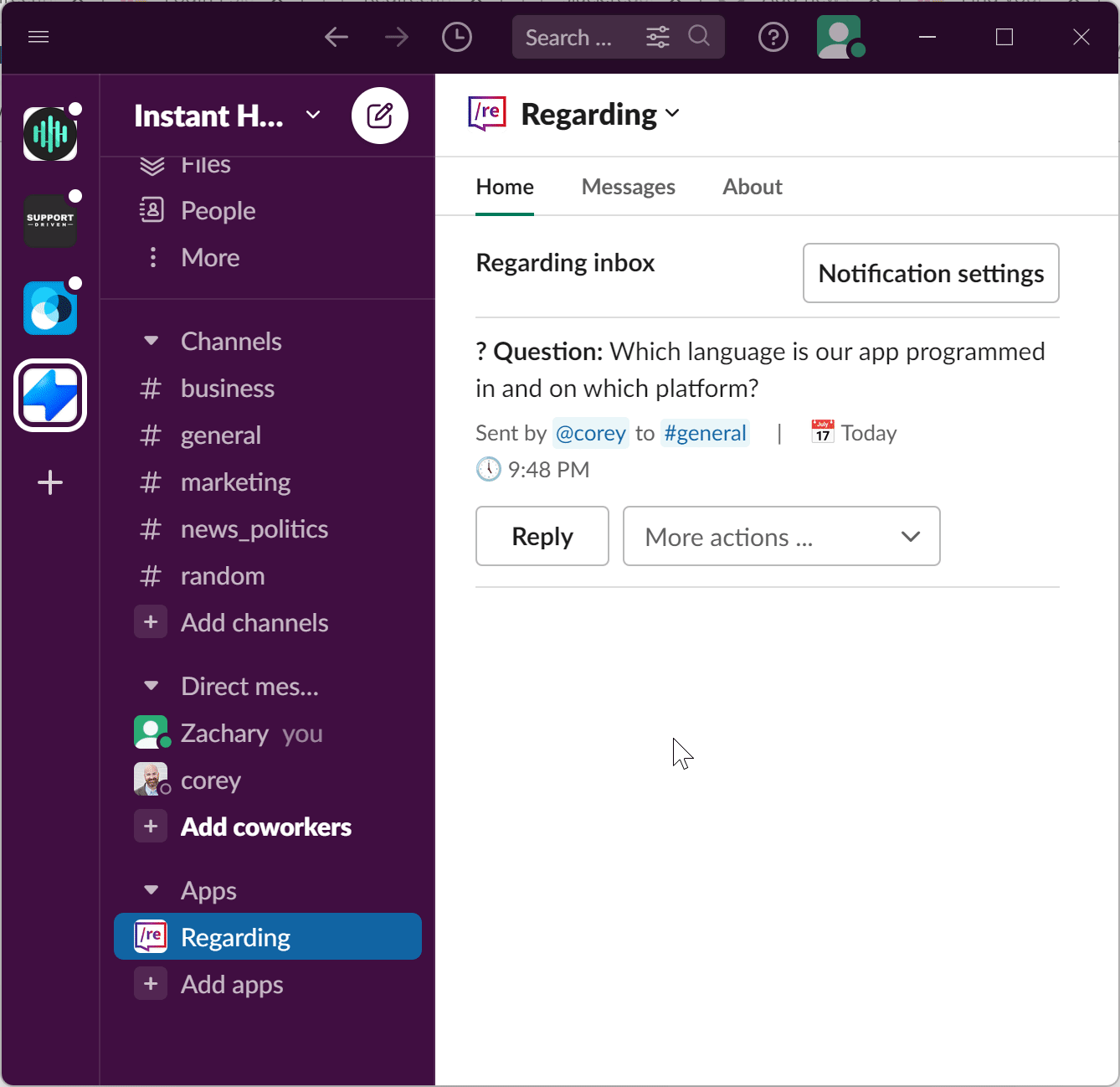Select Regarding app in sidebar
The width and height of the screenshot is (1120, 1087).
268,936
